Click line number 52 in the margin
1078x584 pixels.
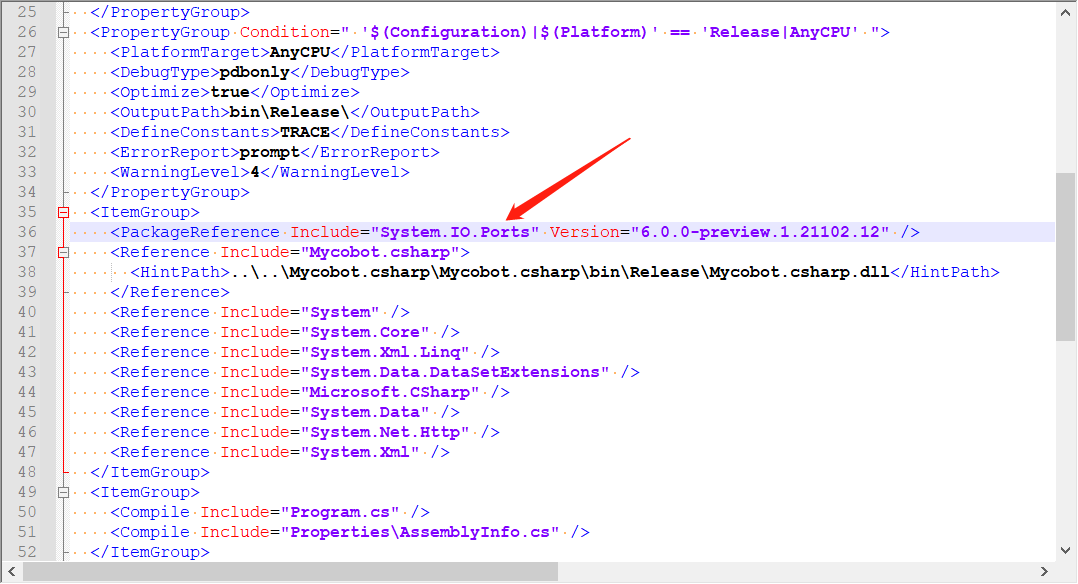click(x=28, y=552)
